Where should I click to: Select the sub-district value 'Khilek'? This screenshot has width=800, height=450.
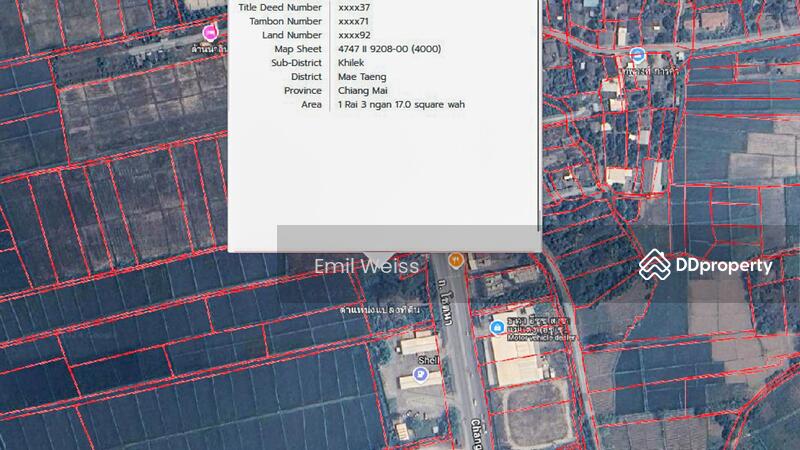351,62
